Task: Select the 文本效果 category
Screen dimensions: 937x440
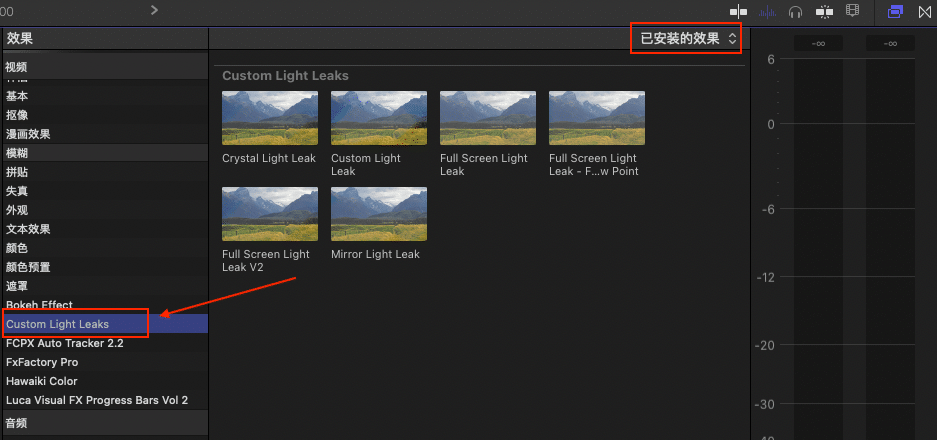Action: [x=104, y=229]
